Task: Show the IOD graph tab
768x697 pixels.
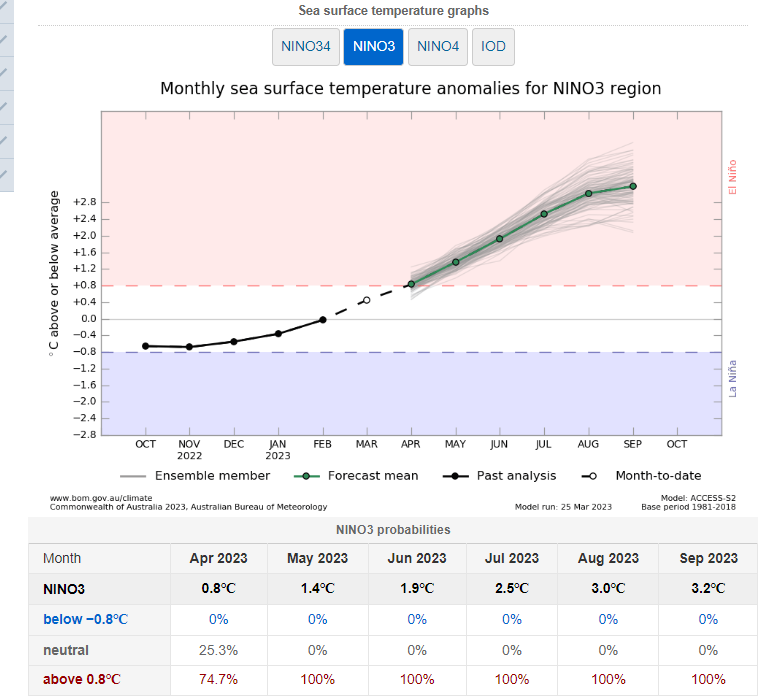Action: click(x=493, y=47)
